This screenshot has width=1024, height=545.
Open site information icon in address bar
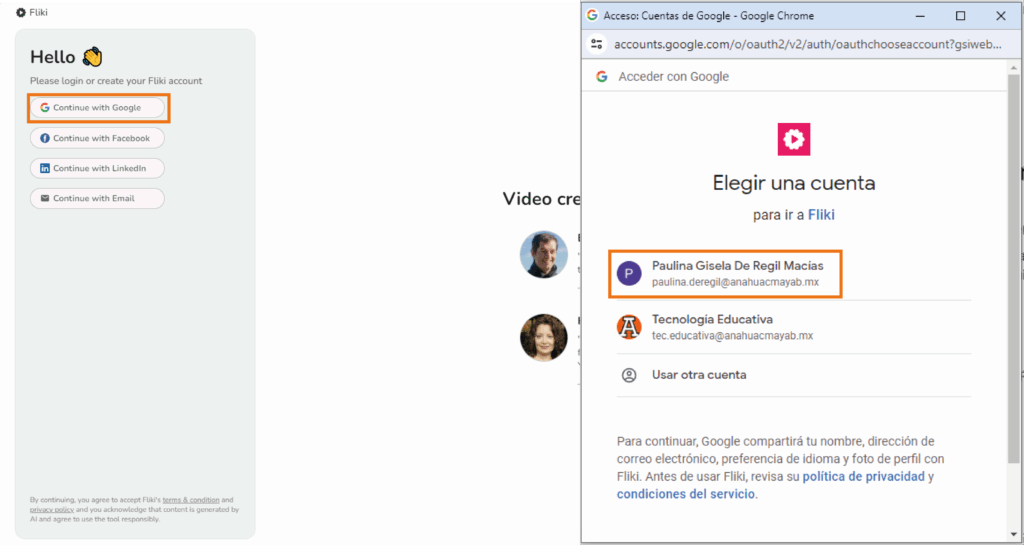[598, 44]
